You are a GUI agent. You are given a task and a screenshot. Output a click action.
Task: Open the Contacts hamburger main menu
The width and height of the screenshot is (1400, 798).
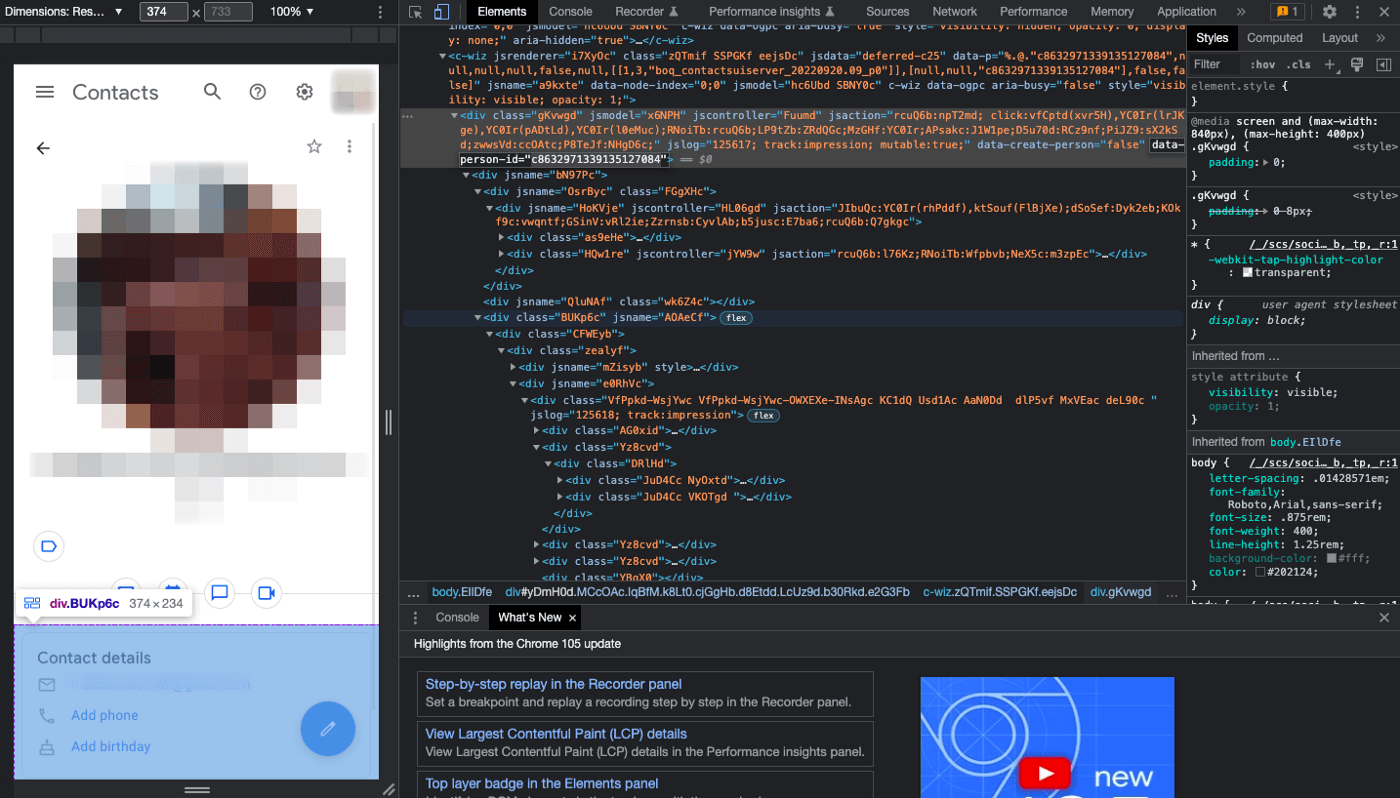[45, 92]
